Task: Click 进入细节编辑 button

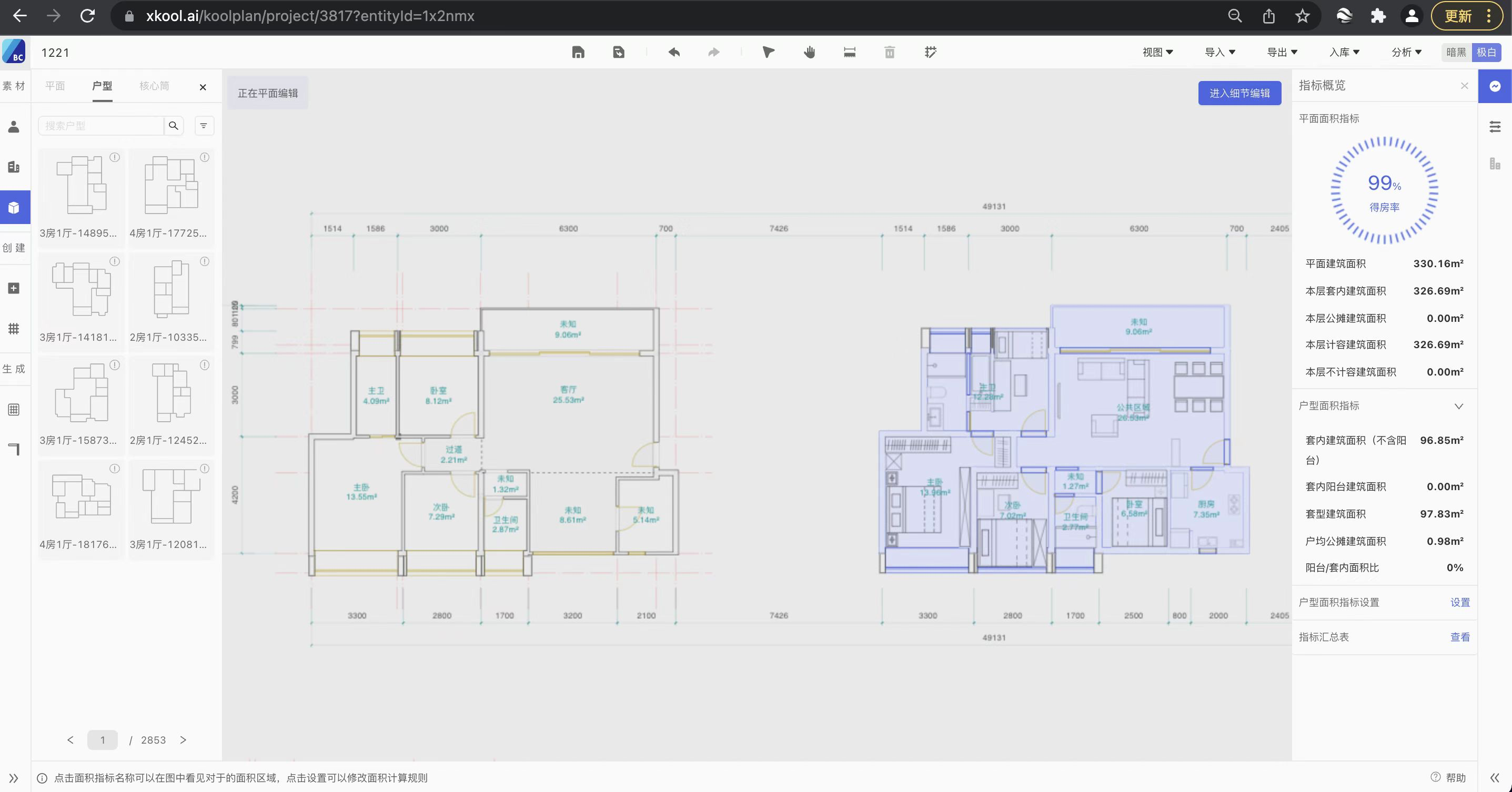Action: [x=1239, y=93]
